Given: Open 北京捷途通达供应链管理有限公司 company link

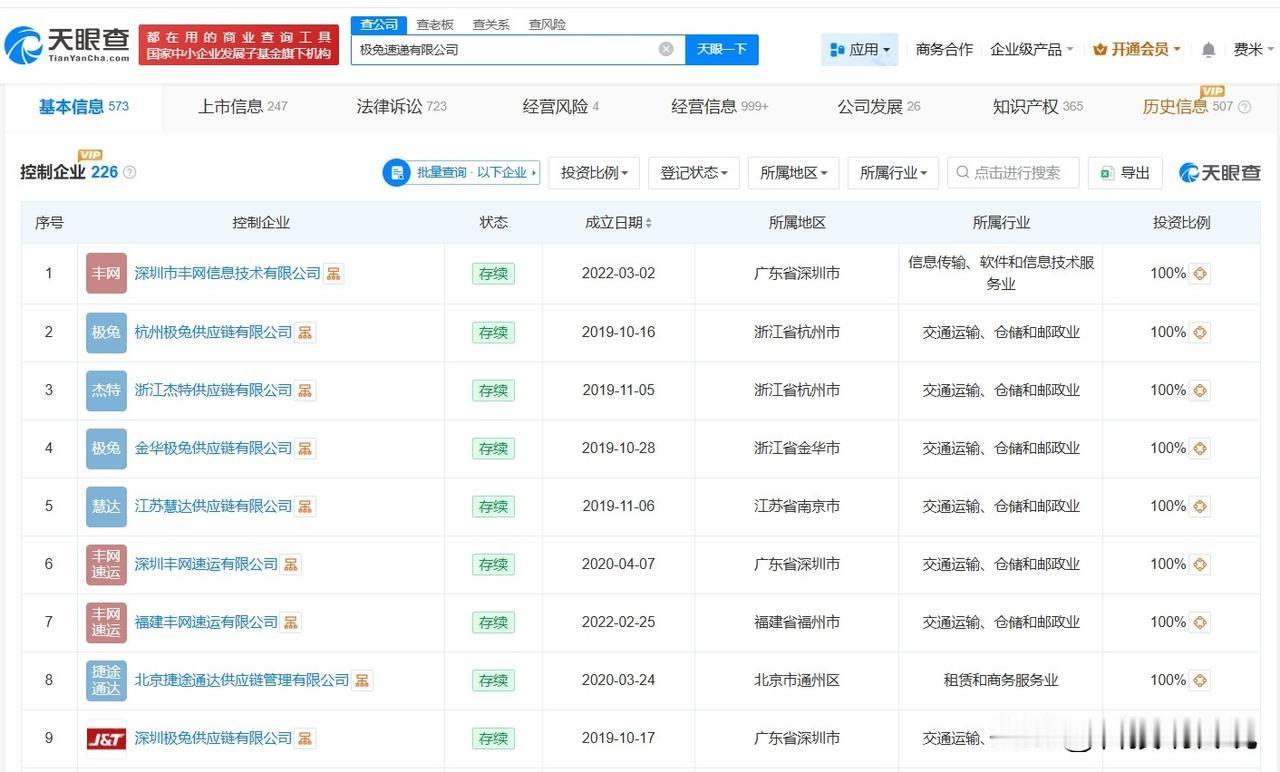Looking at the screenshot, I should tap(242, 680).
